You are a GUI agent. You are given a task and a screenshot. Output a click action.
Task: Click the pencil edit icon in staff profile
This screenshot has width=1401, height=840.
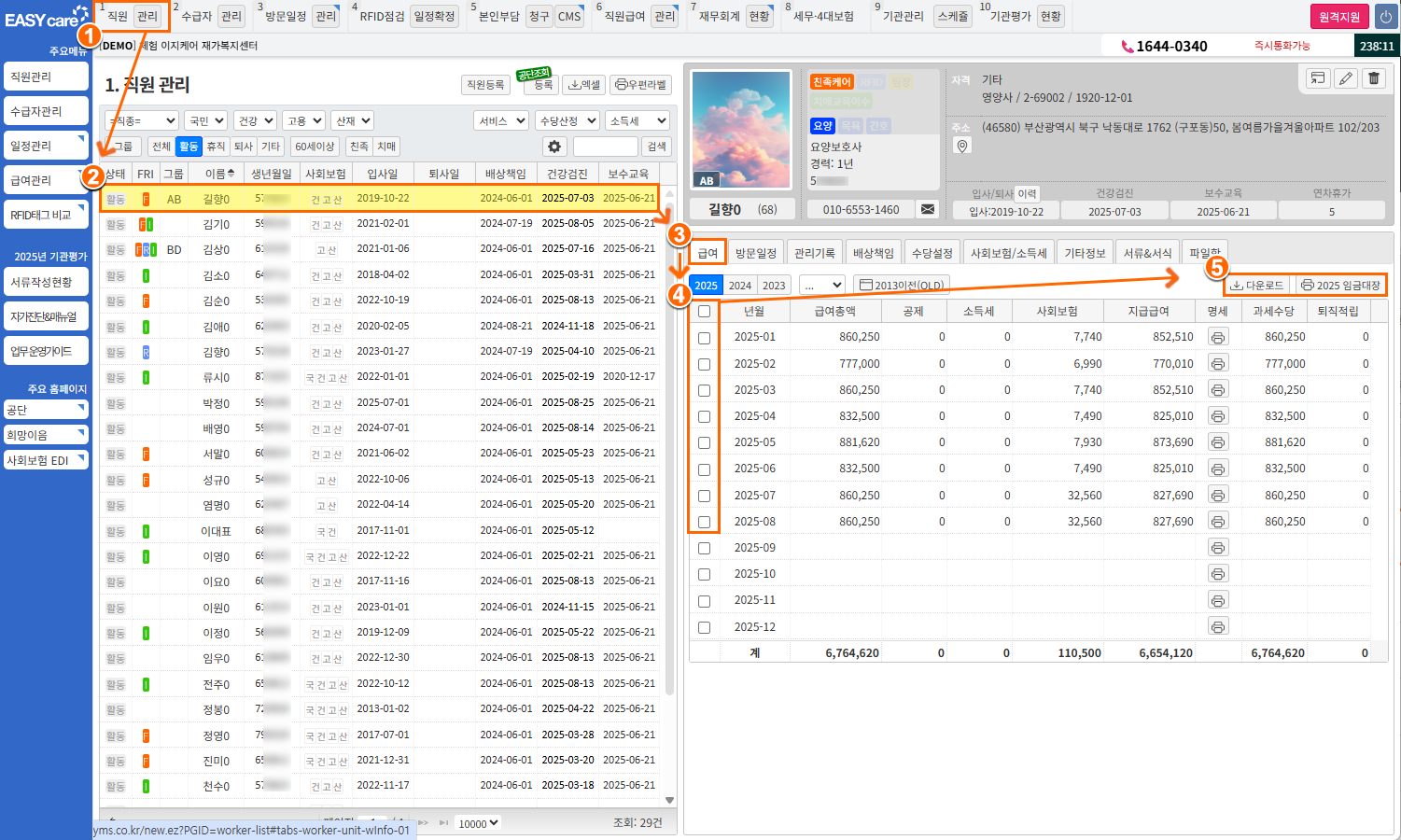point(1345,78)
